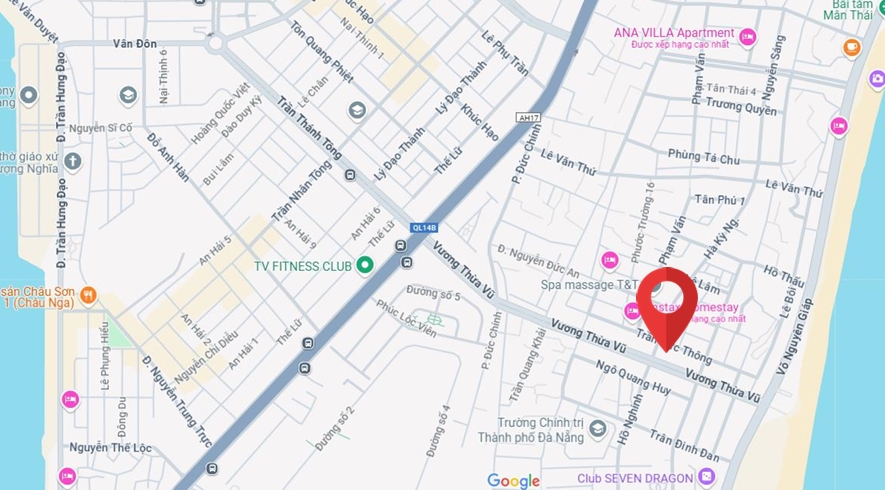
Task: Click the QL14B highway shield
Action: [424, 228]
